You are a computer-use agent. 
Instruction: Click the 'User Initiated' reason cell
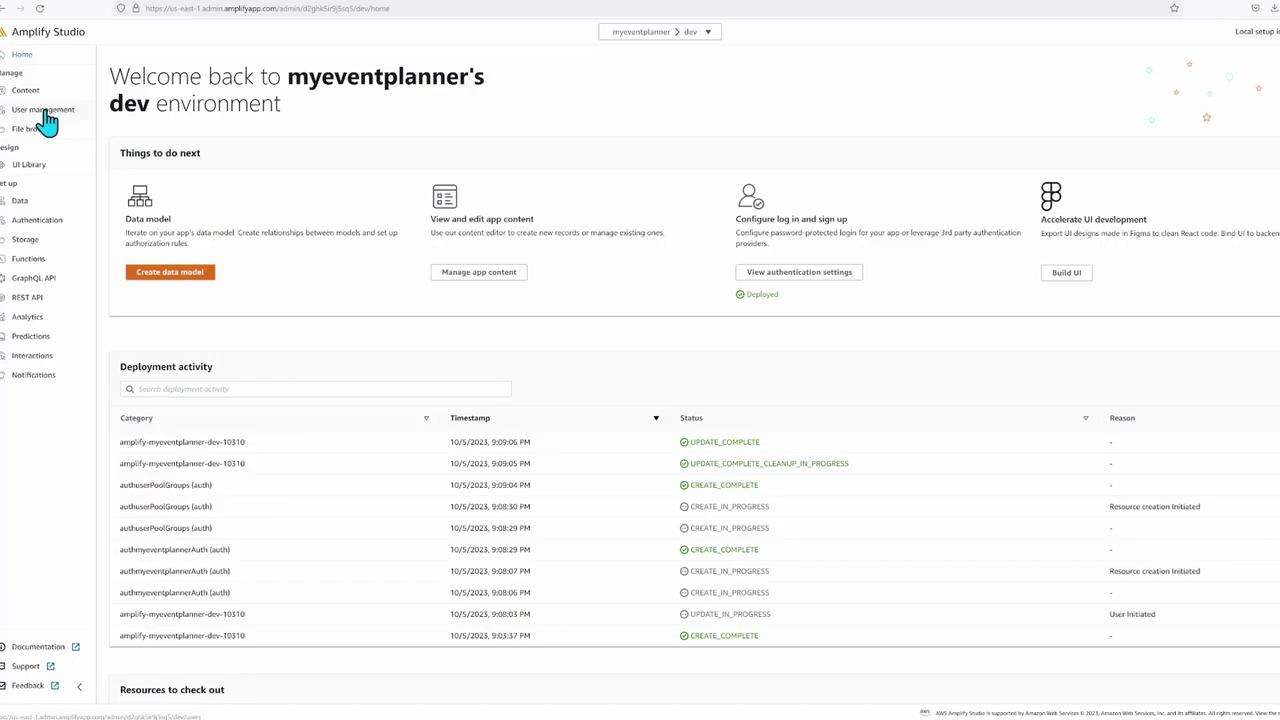click(x=1132, y=614)
